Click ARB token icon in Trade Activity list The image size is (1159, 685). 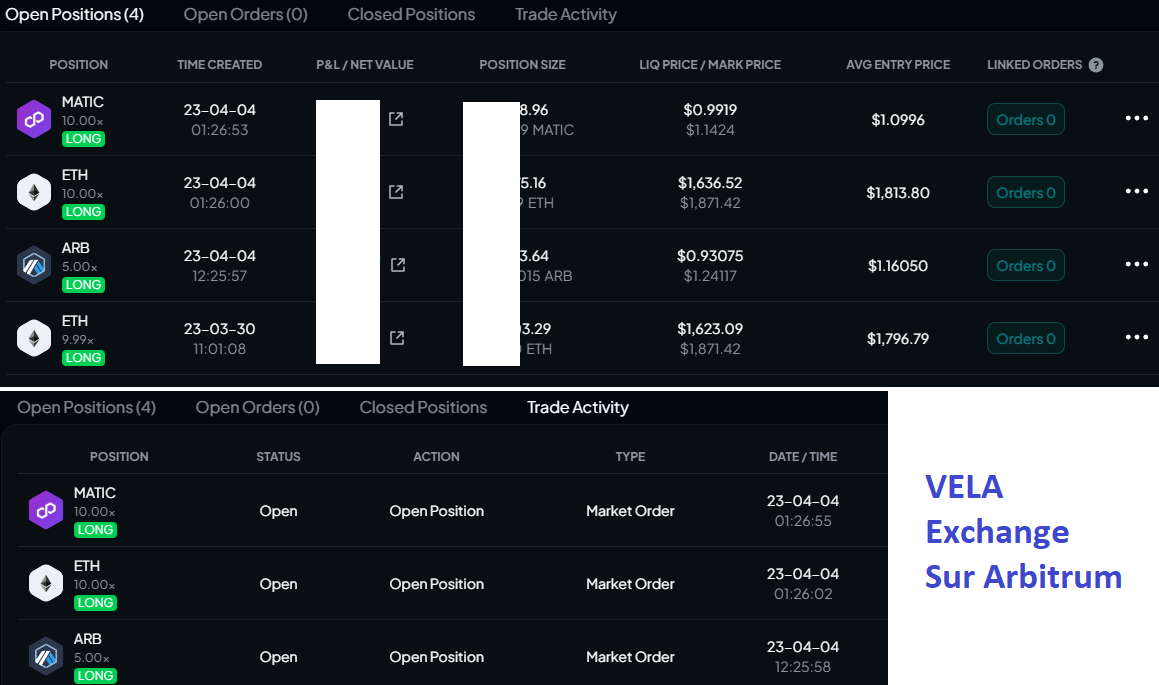click(x=46, y=656)
